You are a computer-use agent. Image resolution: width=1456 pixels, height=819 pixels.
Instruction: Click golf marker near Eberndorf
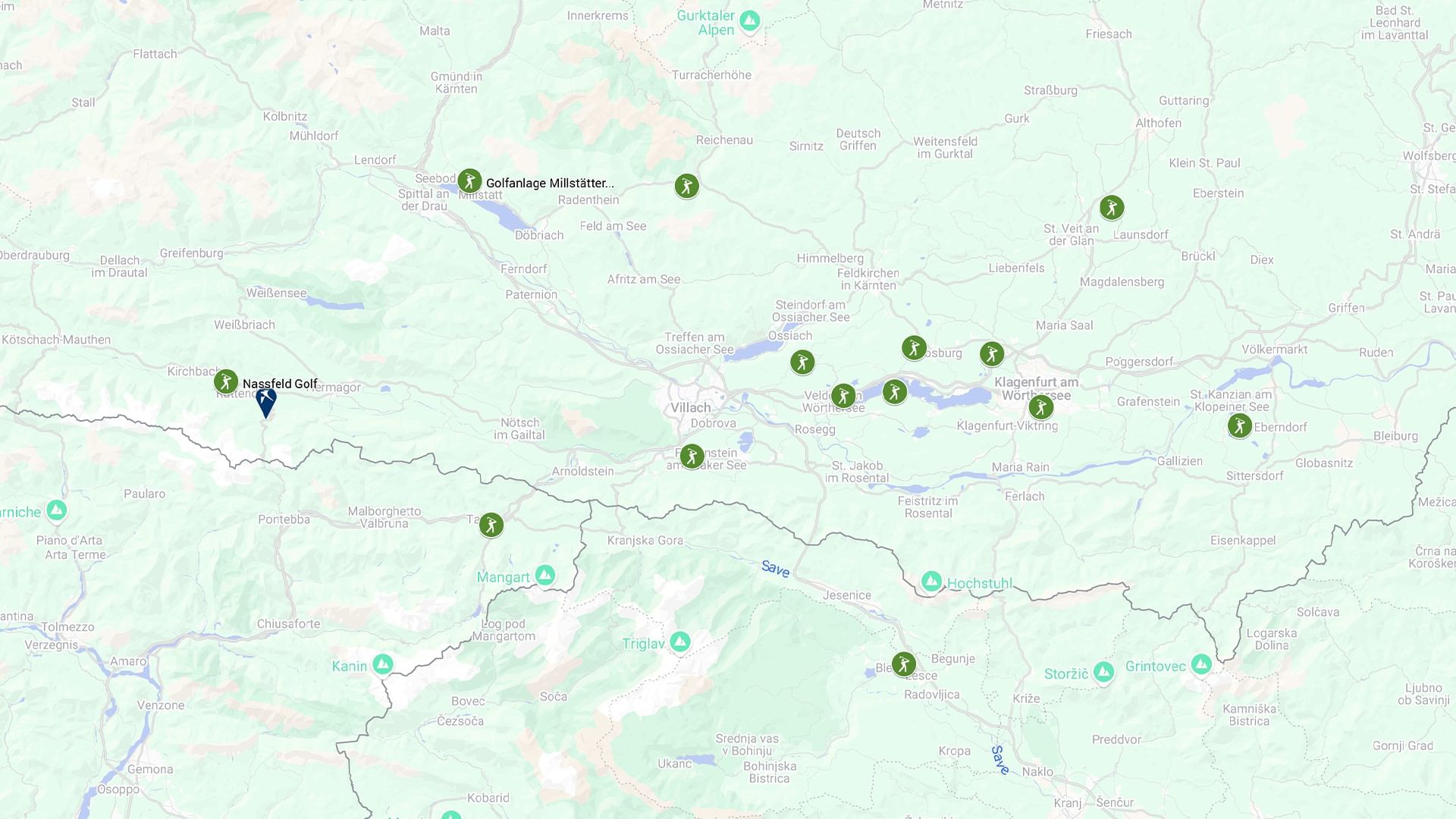1240,426
